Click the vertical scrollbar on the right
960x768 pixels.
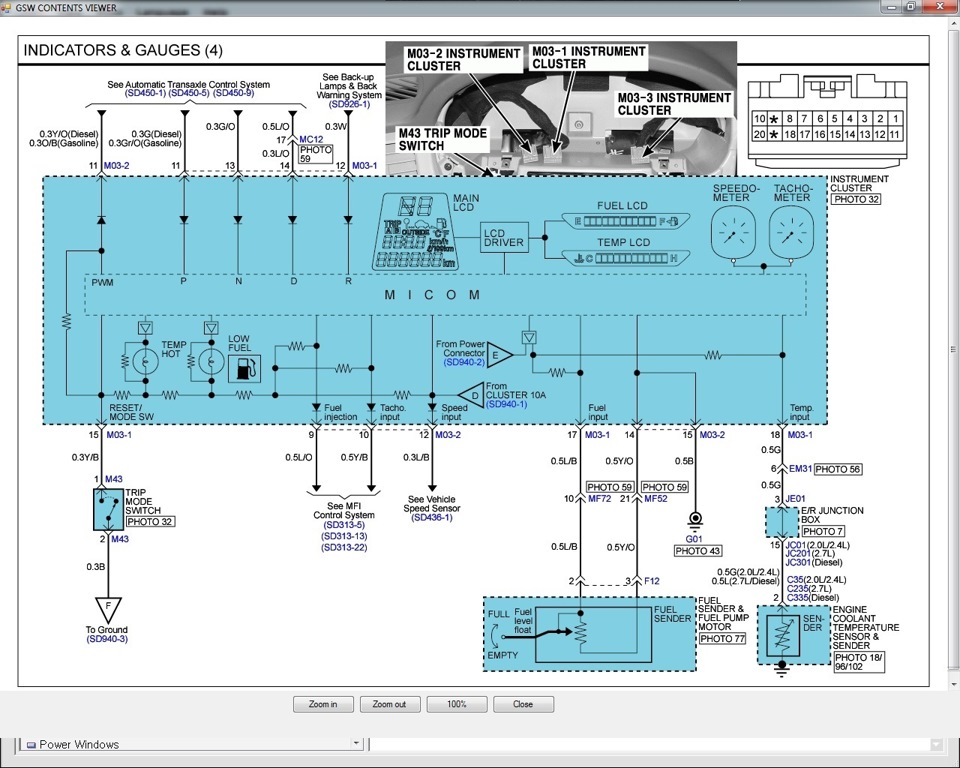953,349
